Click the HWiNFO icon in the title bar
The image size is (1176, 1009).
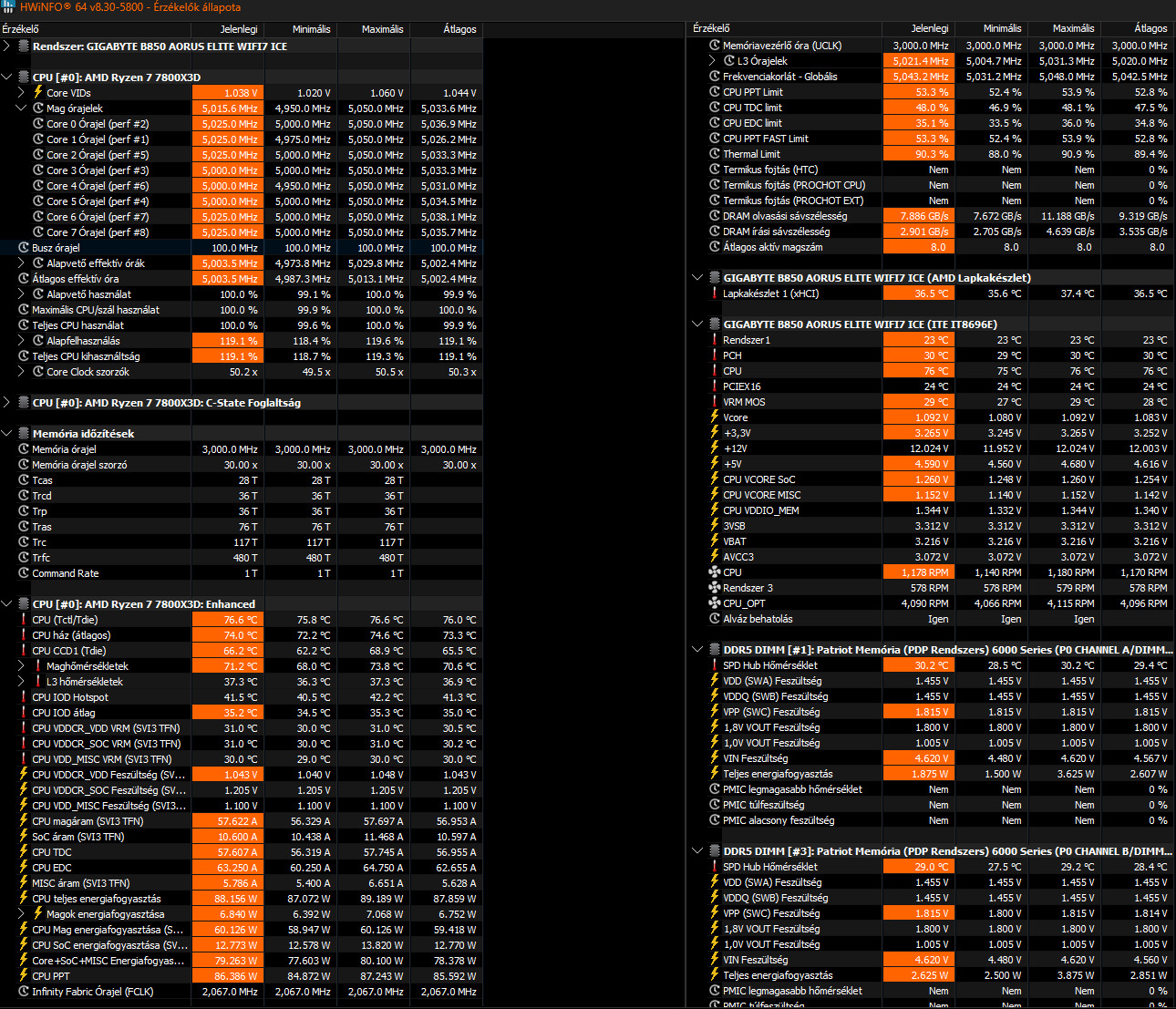8,7
